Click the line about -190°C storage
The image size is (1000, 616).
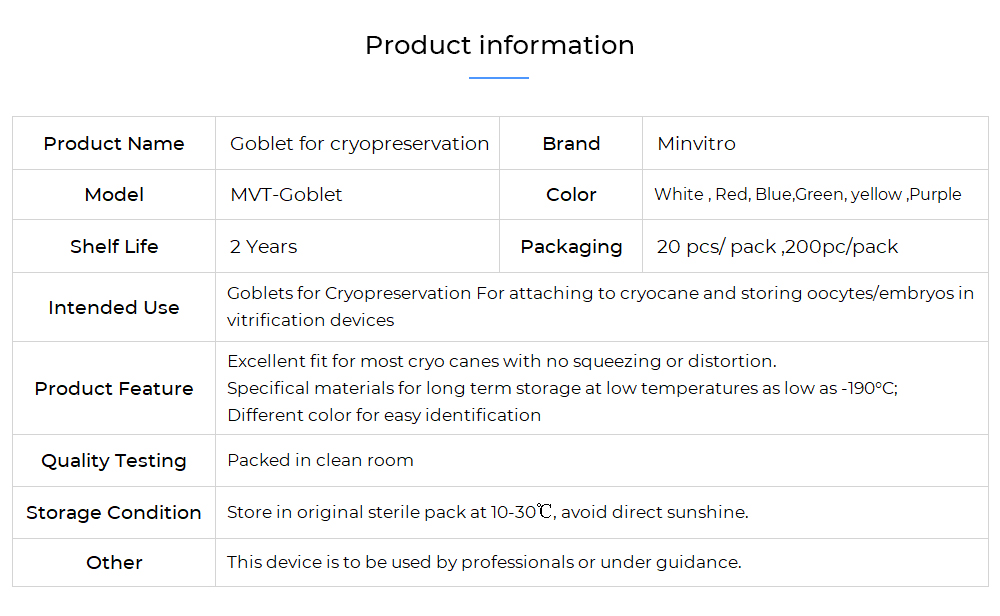click(562, 388)
